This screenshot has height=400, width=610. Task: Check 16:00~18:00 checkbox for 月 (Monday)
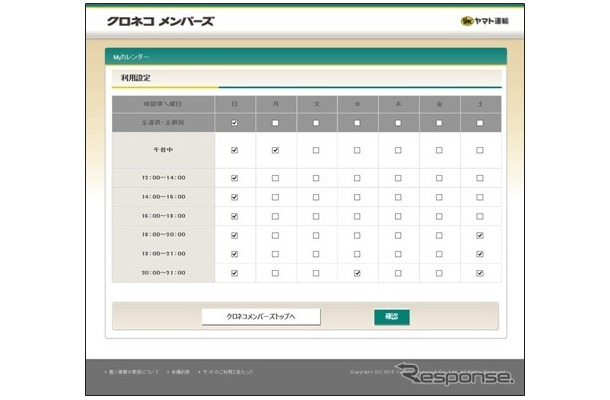275,216
